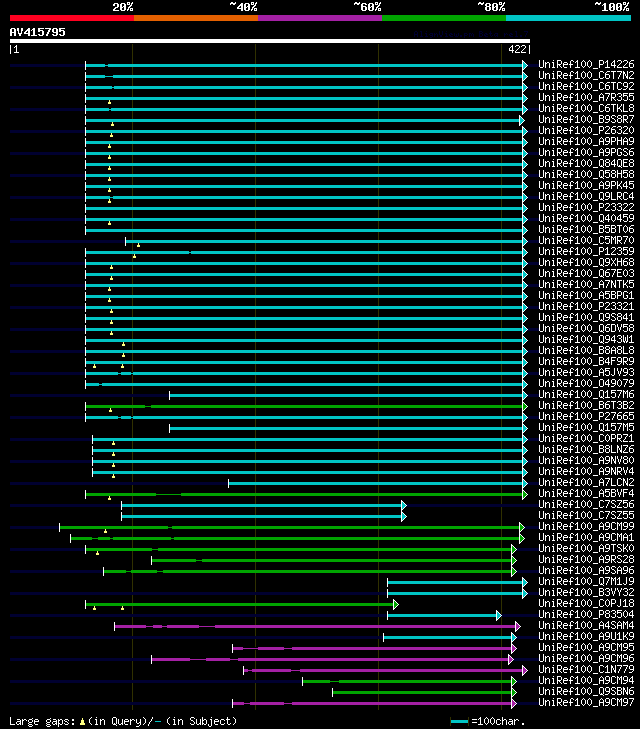The width and height of the screenshot is (640, 729).
Task: Click the purple alignment bar of UniRef100_A9CM95
Action: click(375, 648)
